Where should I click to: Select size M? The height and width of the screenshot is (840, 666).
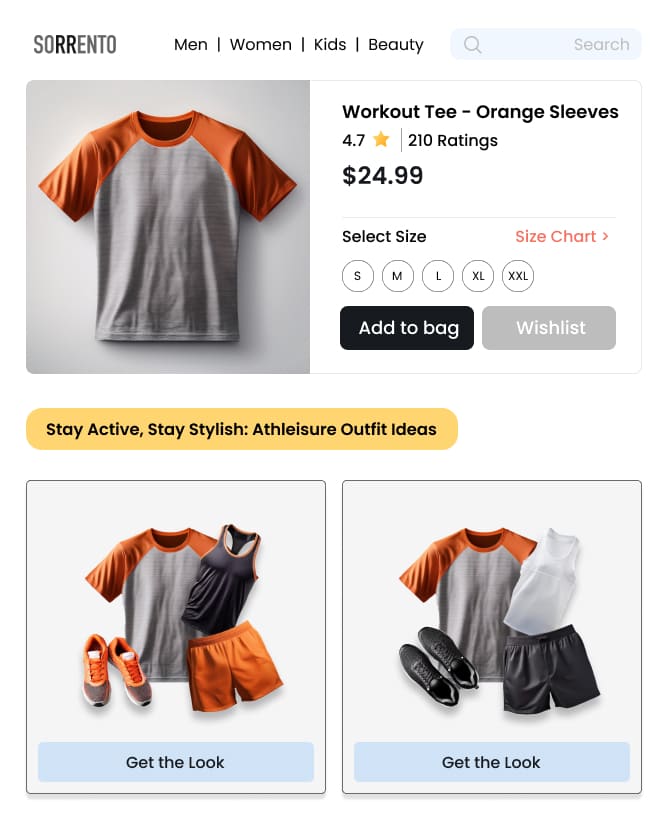coord(398,276)
